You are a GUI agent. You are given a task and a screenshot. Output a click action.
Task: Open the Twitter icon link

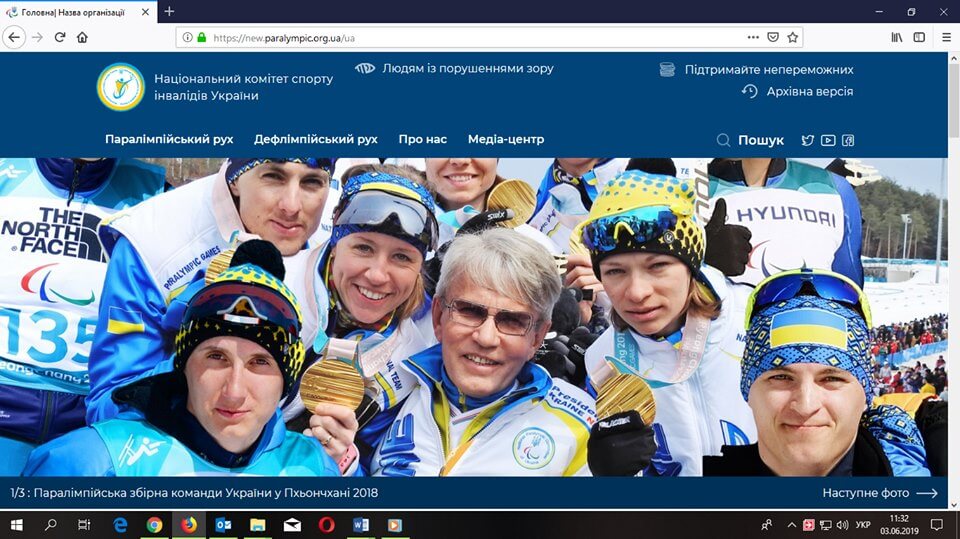(808, 140)
